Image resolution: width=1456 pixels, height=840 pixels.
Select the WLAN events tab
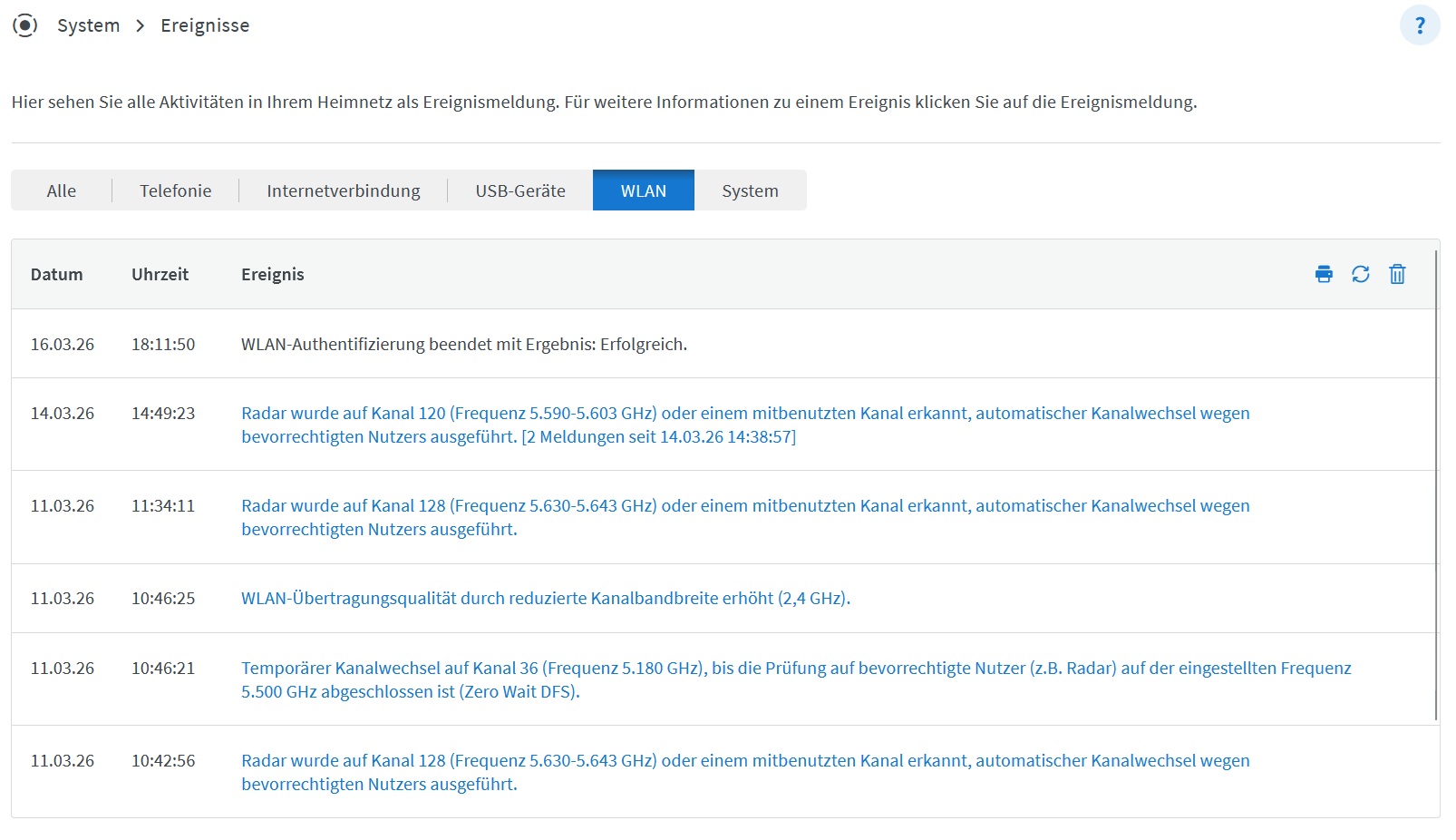click(643, 190)
